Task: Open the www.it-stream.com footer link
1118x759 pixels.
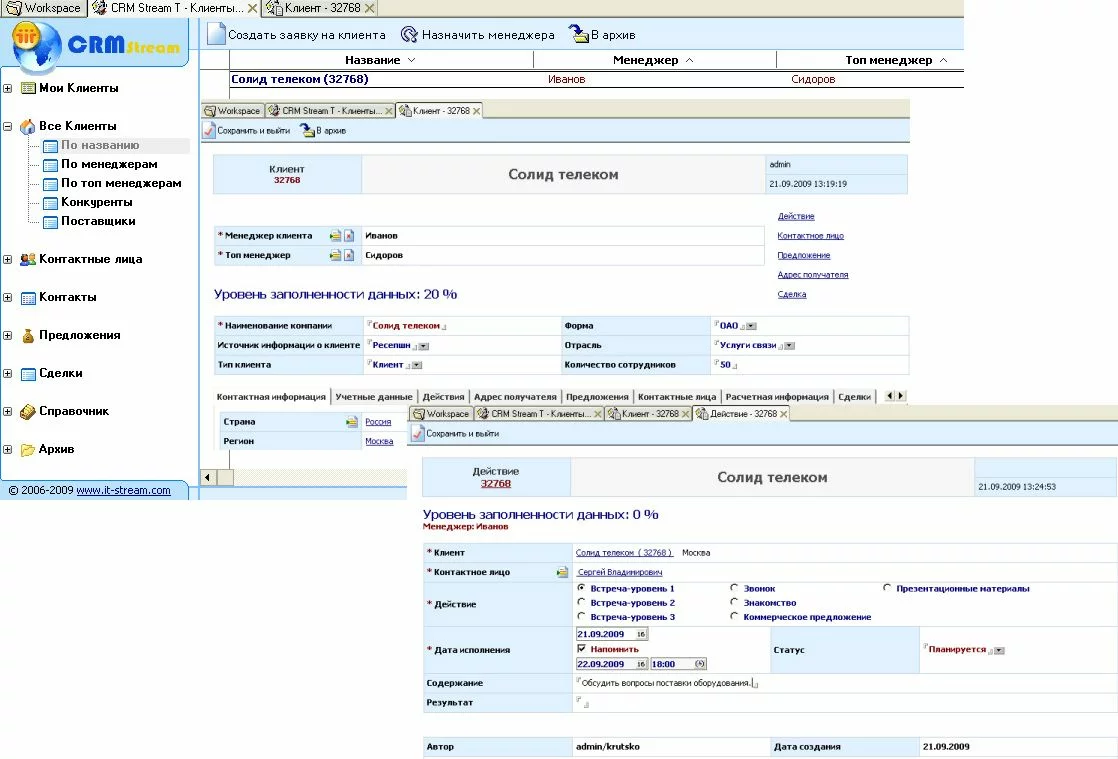Action: pyautogui.click(x=123, y=491)
